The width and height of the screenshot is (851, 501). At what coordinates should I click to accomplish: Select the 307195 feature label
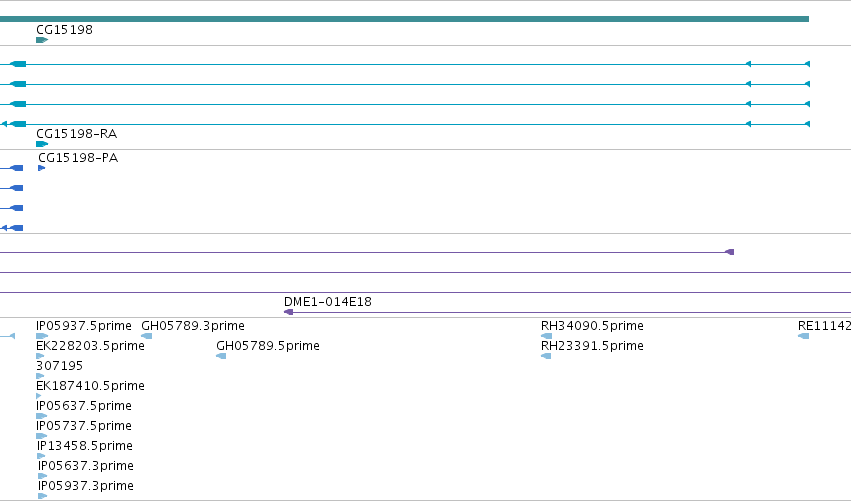(59, 366)
